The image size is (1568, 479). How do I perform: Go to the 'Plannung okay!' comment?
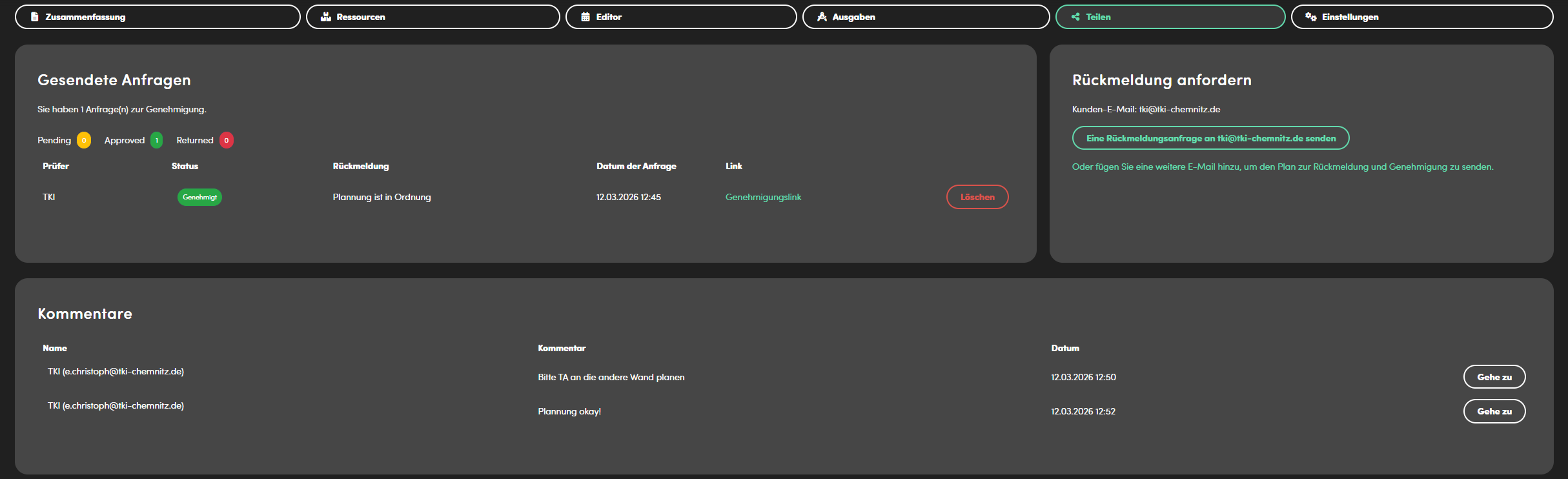coord(1494,411)
